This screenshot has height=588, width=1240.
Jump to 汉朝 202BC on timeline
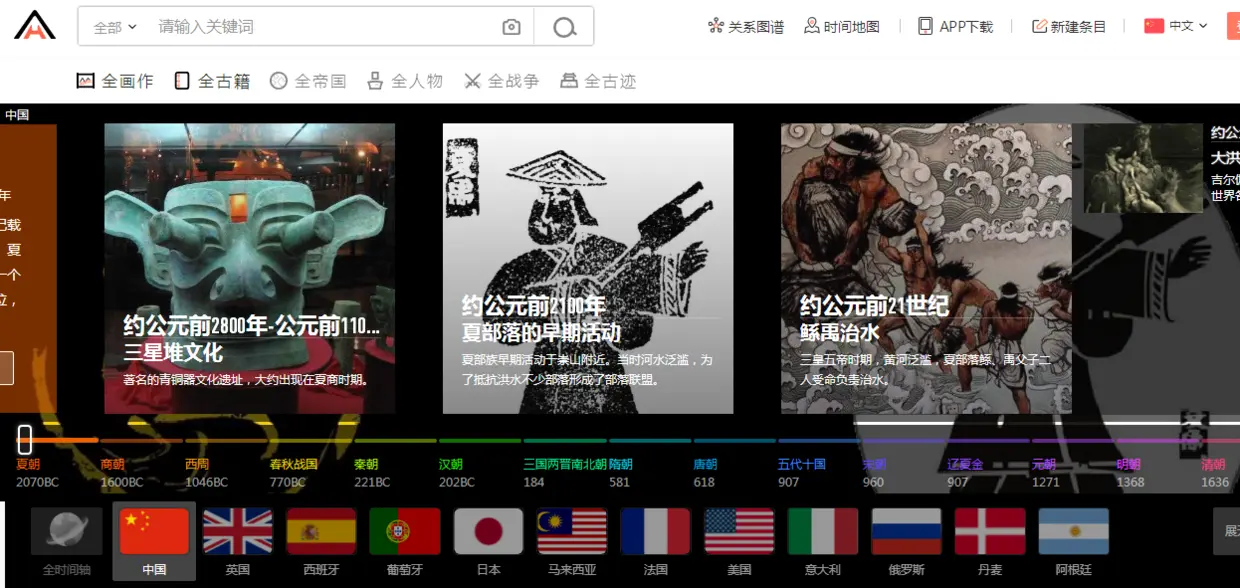point(456,473)
